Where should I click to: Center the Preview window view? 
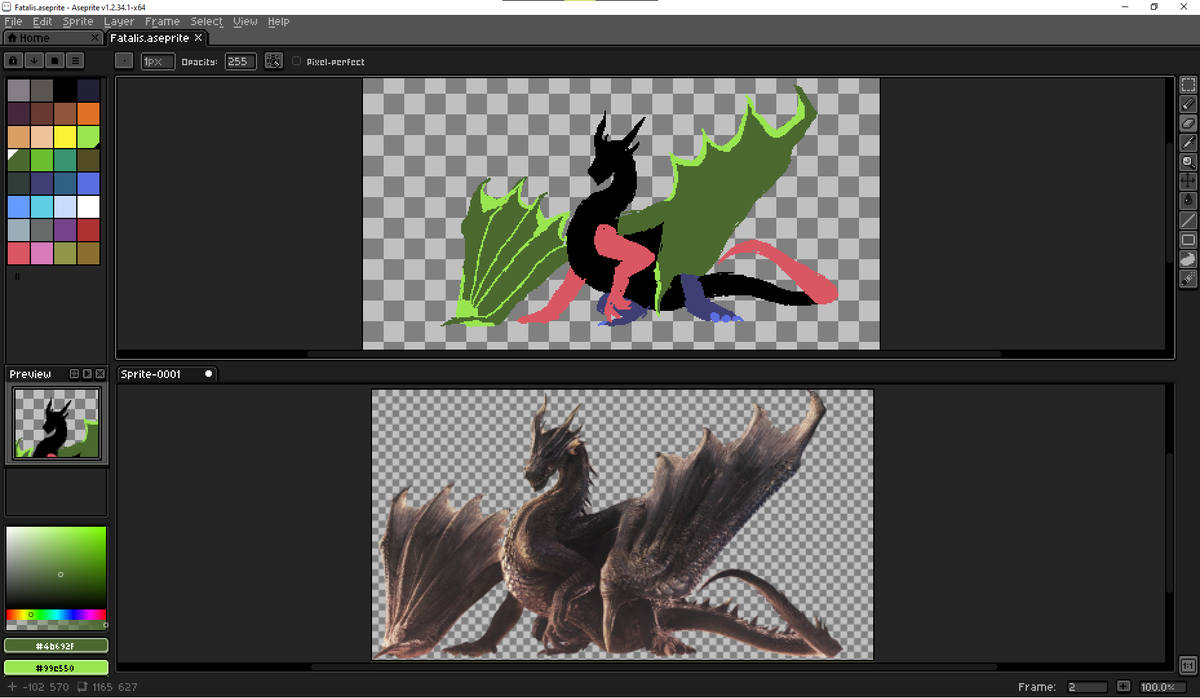coord(74,374)
